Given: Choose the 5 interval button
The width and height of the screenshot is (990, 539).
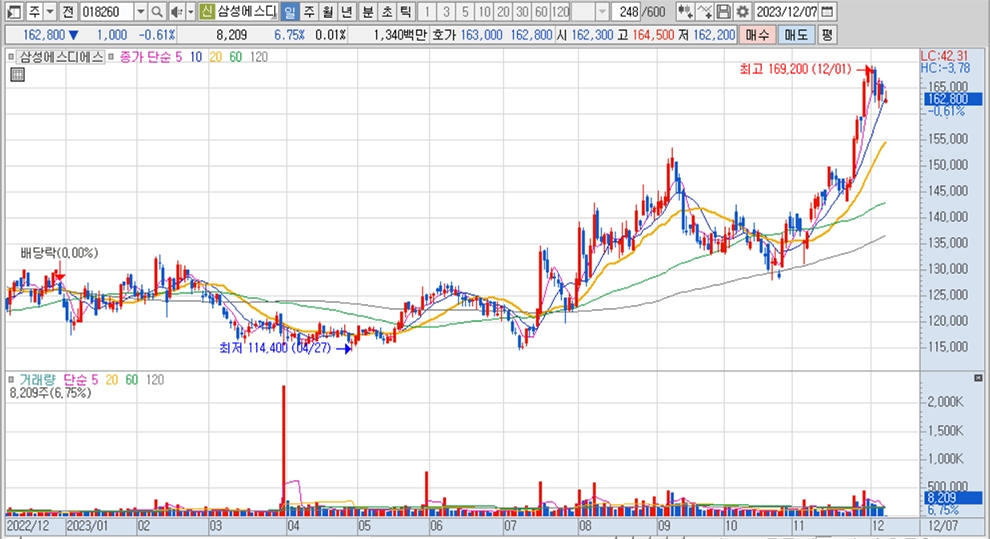Looking at the screenshot, I should click(x=465, y=11).
